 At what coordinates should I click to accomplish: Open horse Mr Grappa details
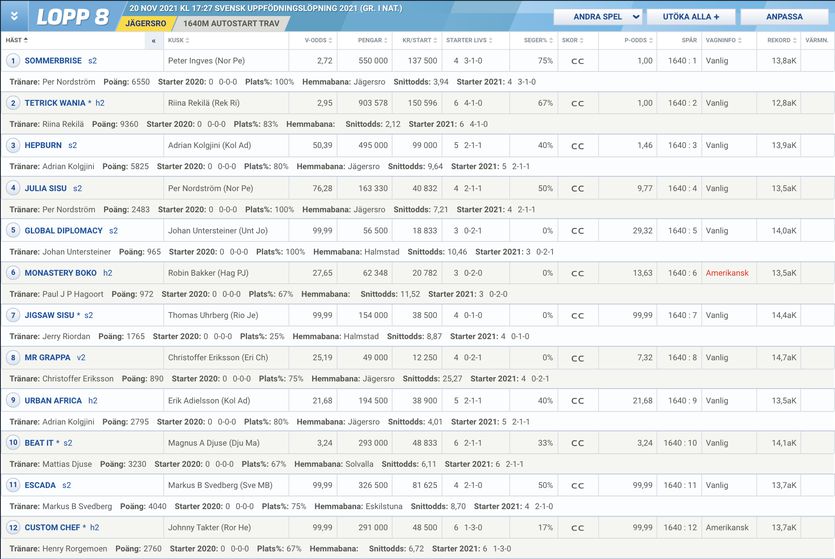(x=47, y=357)
